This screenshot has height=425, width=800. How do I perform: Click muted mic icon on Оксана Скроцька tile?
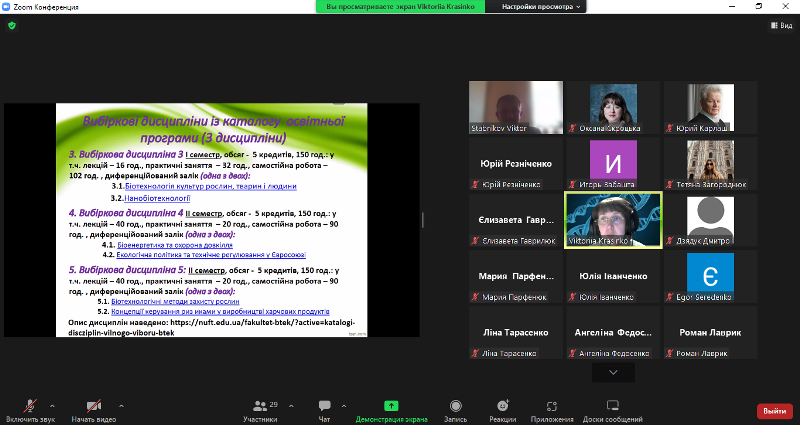(573, 129)
